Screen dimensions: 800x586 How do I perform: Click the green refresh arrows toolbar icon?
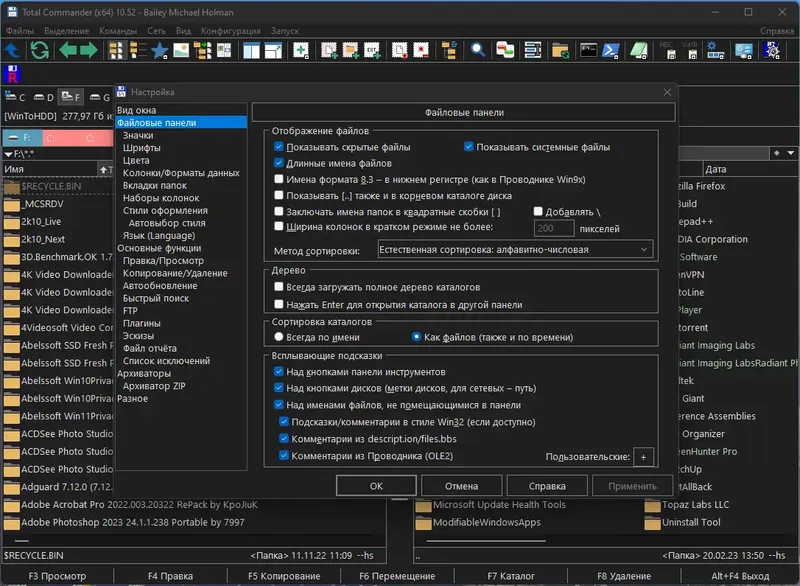(40, 50)
